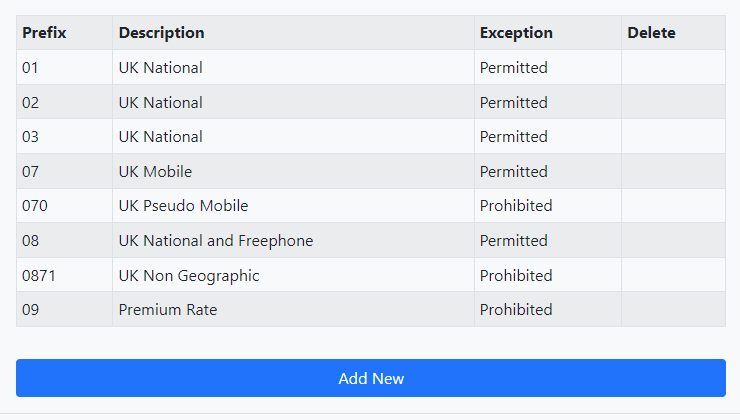The image size is (740, 420).
Task: Click the UK Mobile description
Action: tap(155, 171)
